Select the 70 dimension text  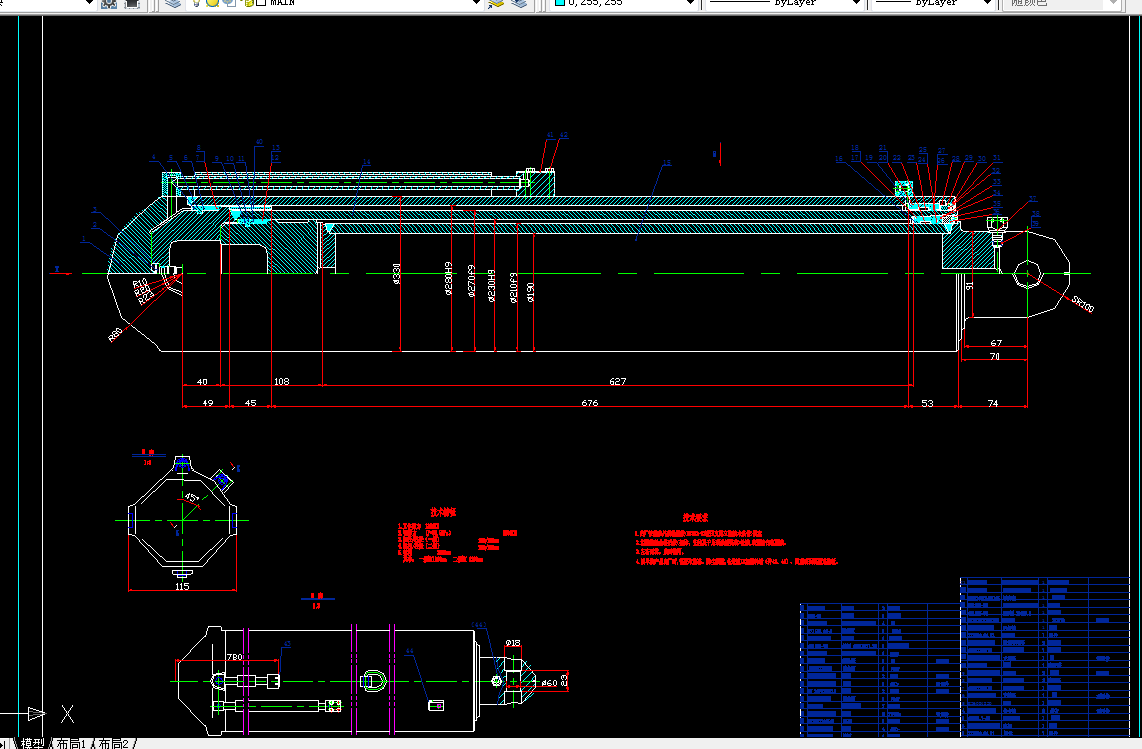click(995, 356)
